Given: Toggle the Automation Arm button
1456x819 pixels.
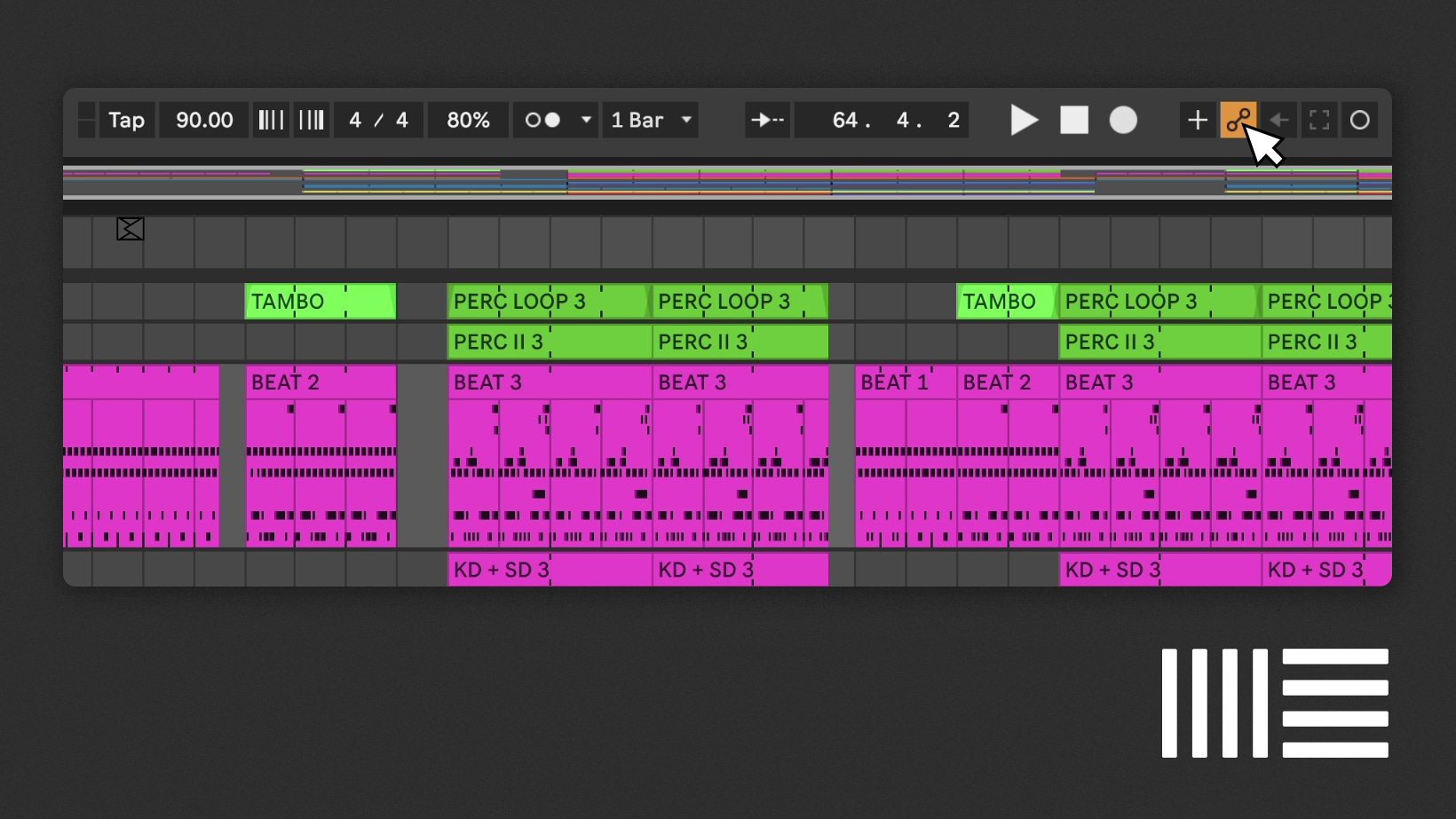Looking at the screenshot, I should [x=1238, y=120].
